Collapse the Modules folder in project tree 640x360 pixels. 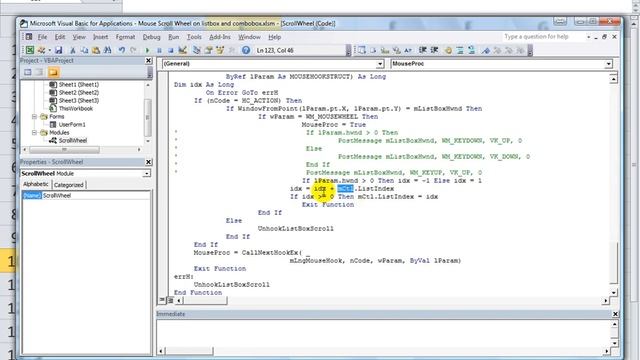pyautogui.click(x=35, y=133)
